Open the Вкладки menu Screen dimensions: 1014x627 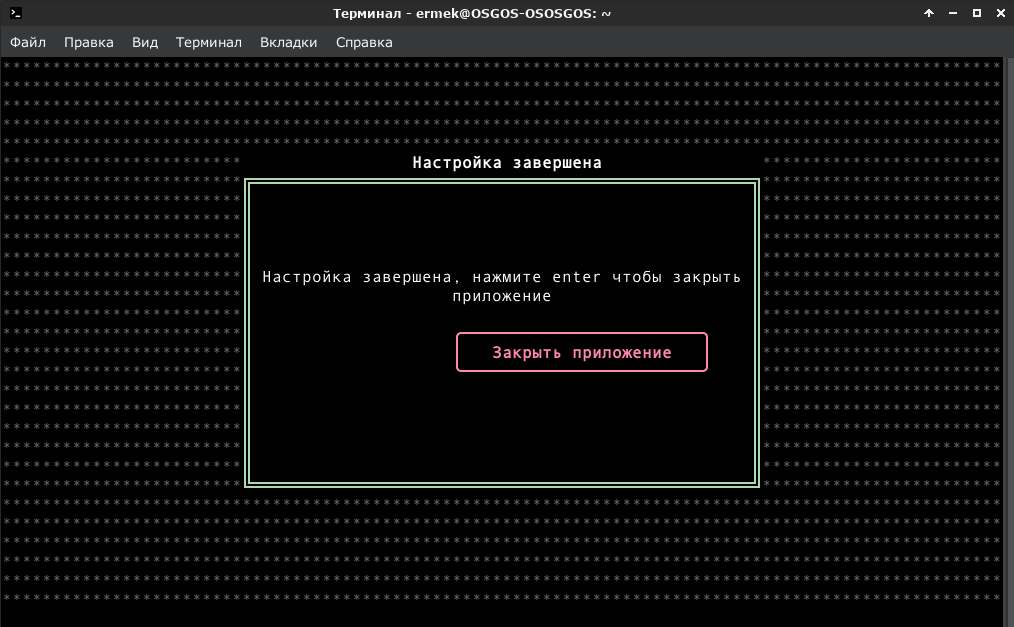coord(288,42)
